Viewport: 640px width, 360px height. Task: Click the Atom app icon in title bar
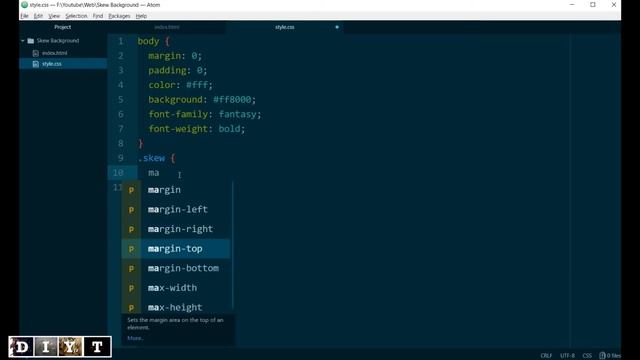(x=24, y=5)
